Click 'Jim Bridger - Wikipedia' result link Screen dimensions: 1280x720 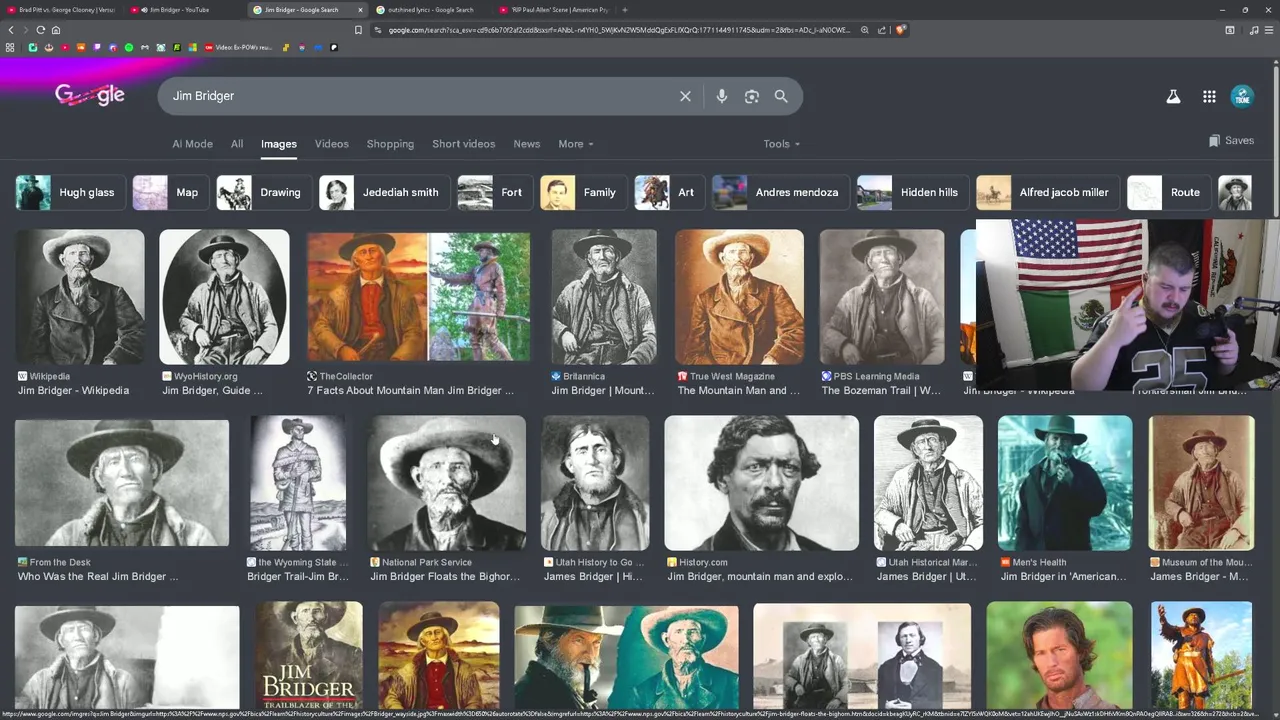click(73, 391)
